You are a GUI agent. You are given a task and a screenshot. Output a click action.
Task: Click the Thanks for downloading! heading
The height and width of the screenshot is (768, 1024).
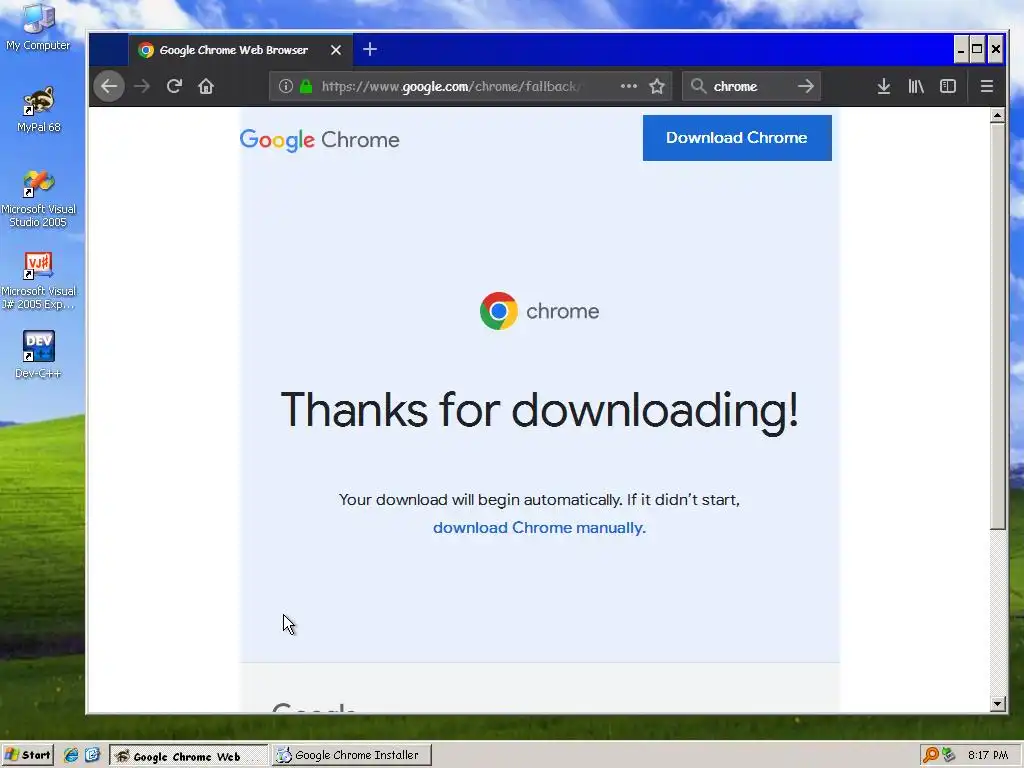tap(539, 411)
